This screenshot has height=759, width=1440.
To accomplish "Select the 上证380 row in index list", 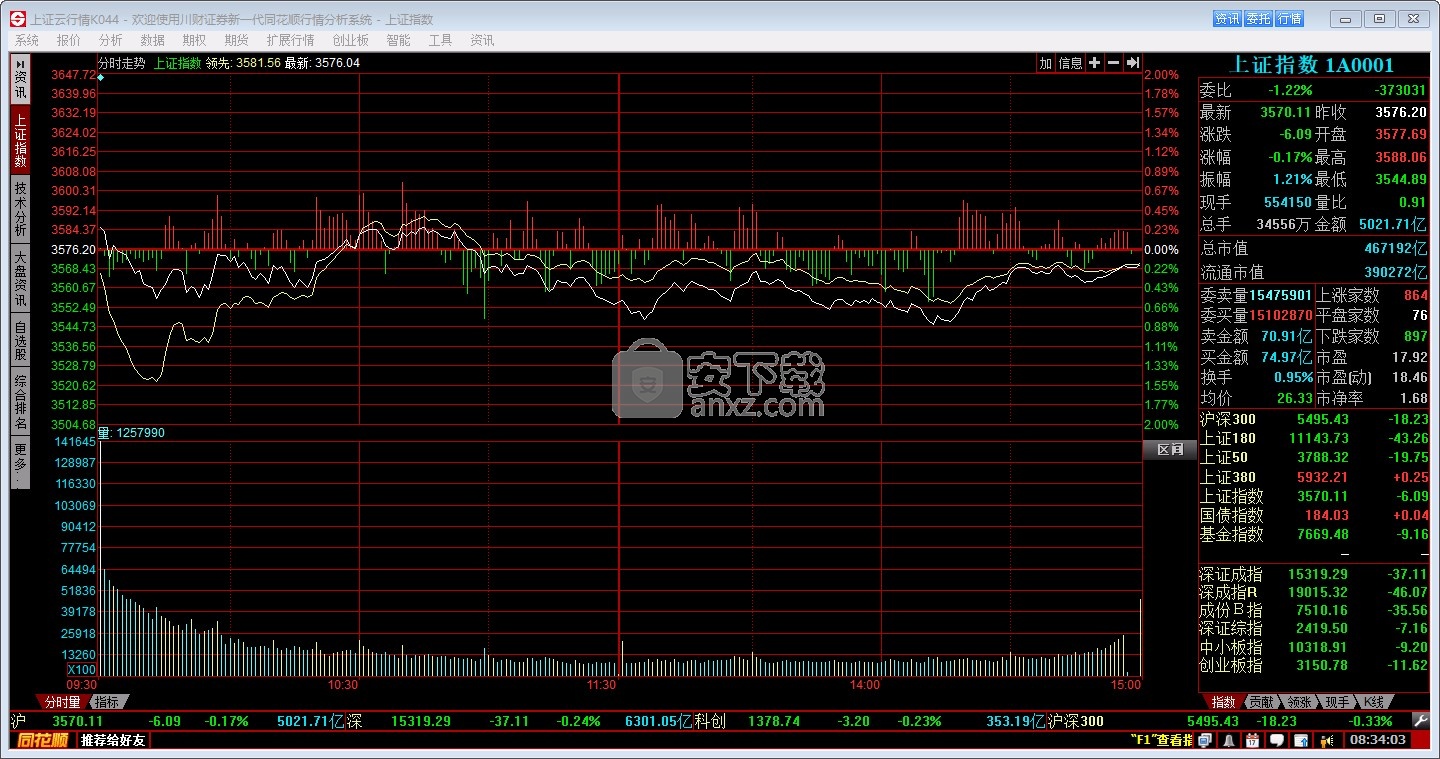I will tap(1315, 477).
